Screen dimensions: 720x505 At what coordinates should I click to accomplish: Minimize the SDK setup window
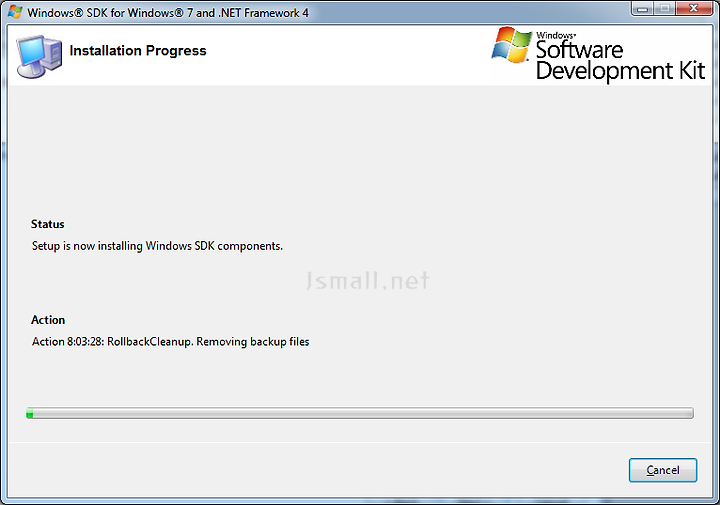(642, 9)
